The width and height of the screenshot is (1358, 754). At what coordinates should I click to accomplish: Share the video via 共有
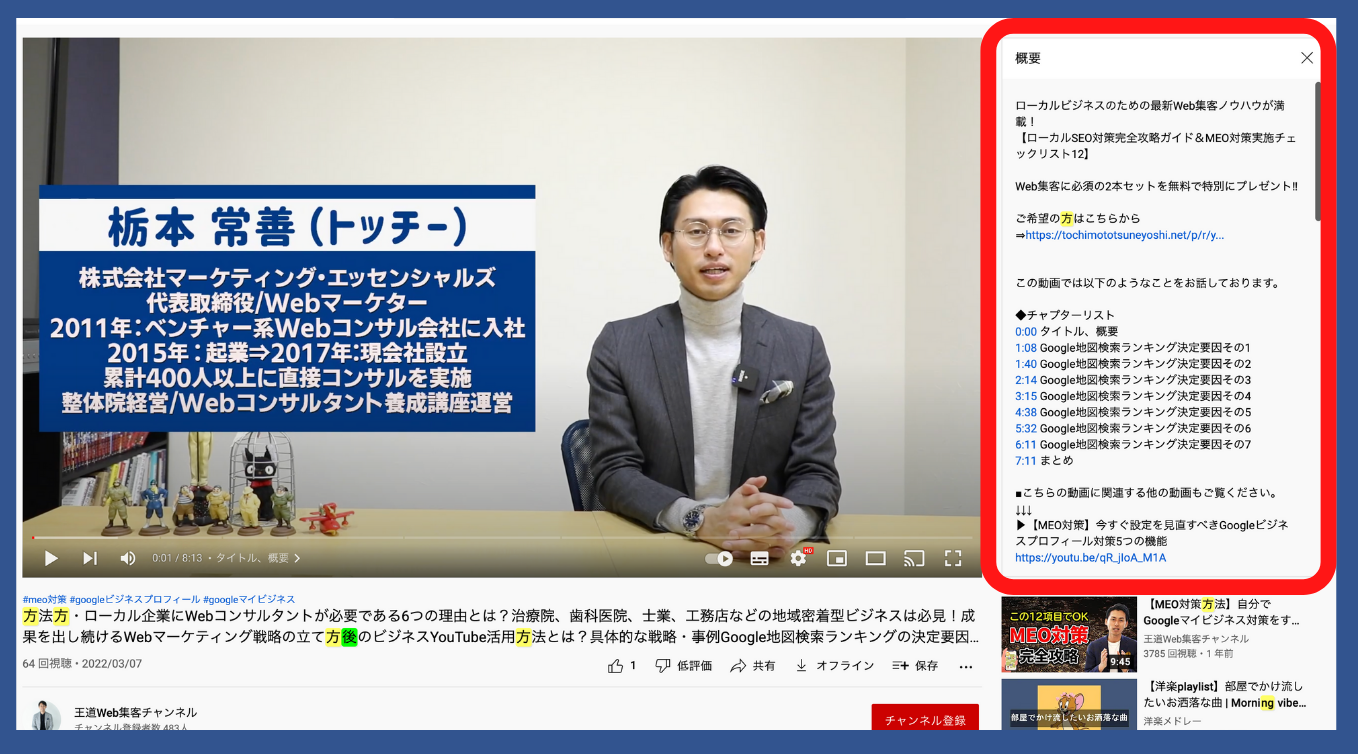[753, 666]
